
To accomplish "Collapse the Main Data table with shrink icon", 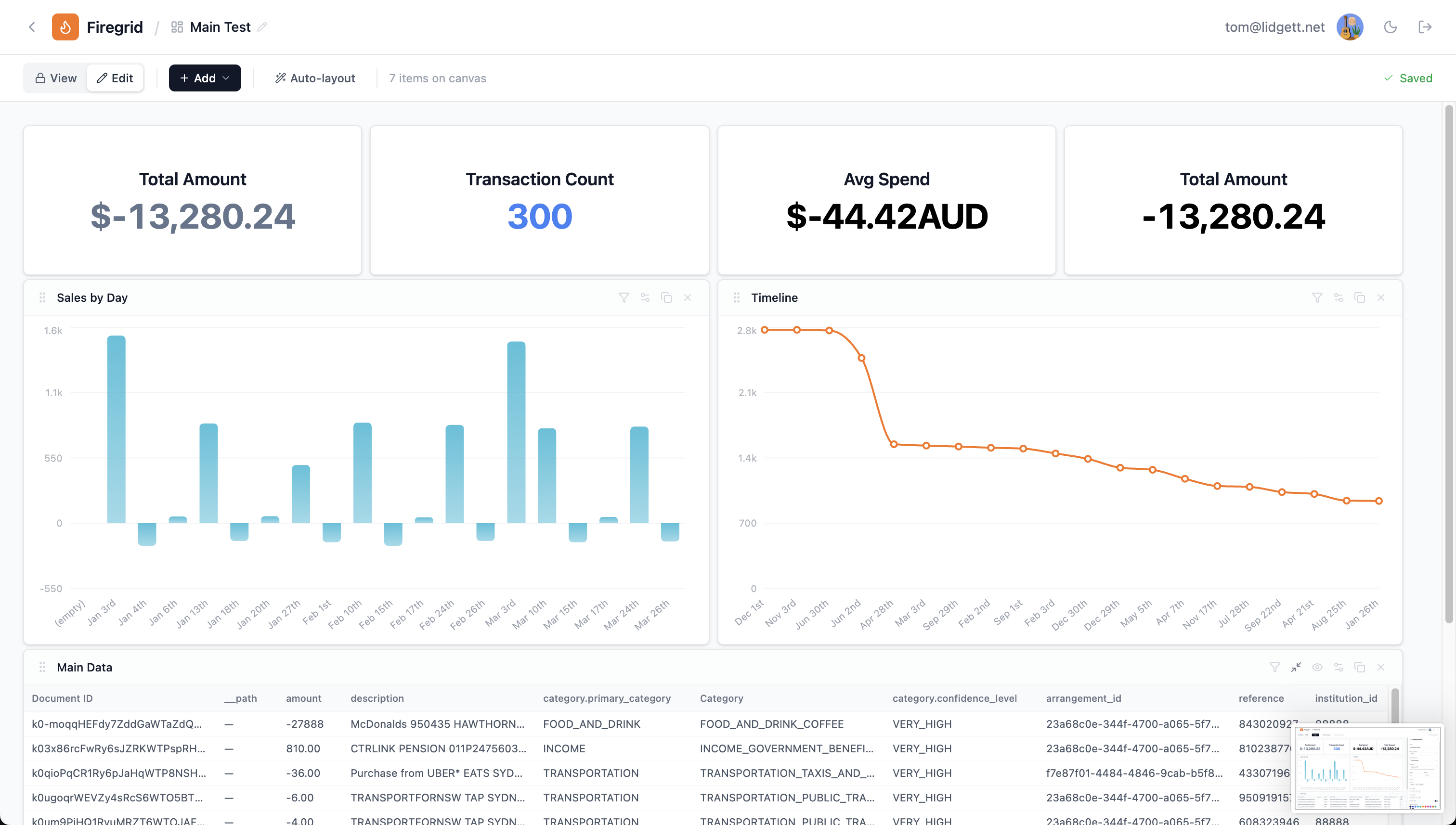I will coord(1296,667).
